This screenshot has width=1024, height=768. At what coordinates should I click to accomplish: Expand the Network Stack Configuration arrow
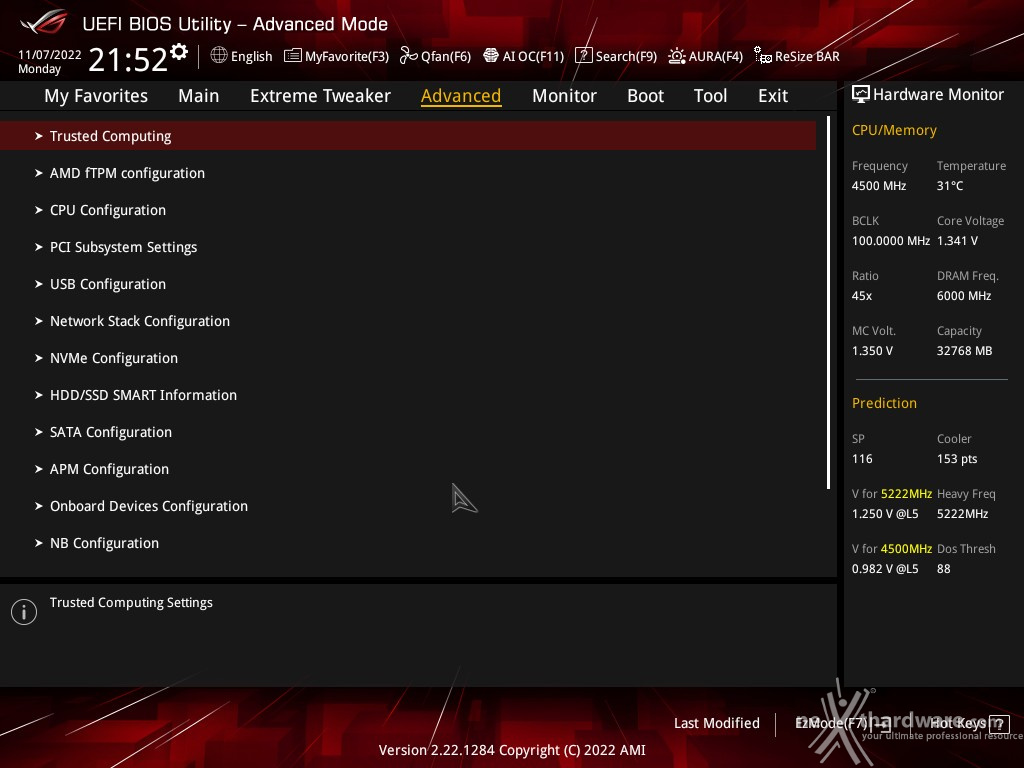(39, 321)
